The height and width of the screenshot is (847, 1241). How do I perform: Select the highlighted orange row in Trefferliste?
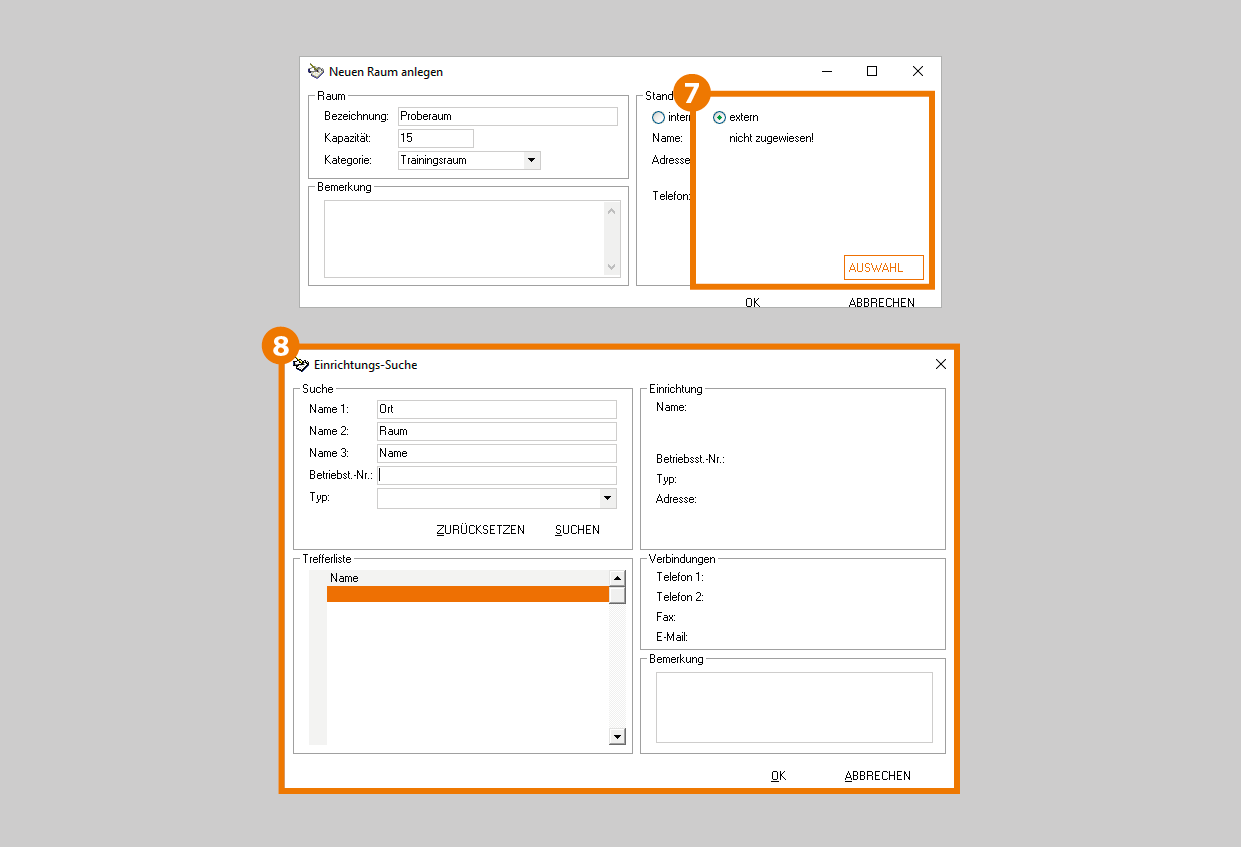467,594
